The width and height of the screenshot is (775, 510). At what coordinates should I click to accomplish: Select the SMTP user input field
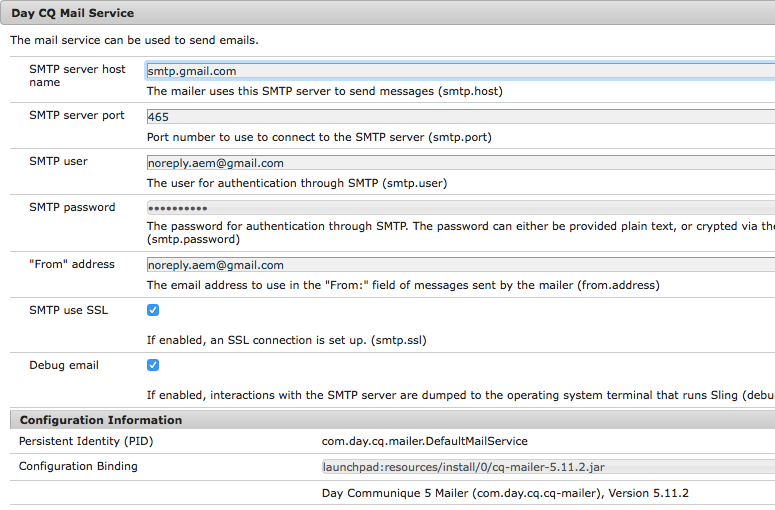pos(460,163)
